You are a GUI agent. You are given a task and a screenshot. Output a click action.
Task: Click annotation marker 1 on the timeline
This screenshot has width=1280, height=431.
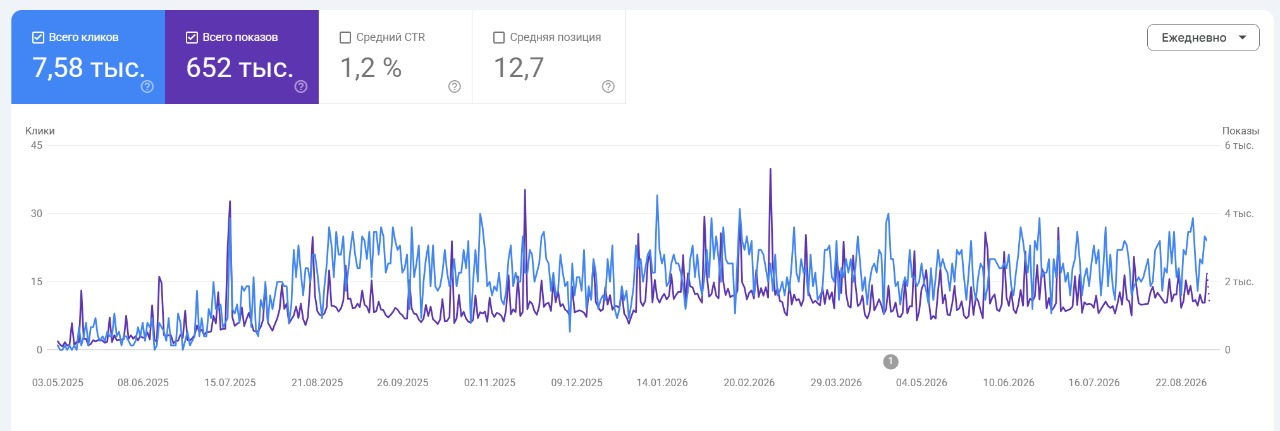click(x=891, y=361)
